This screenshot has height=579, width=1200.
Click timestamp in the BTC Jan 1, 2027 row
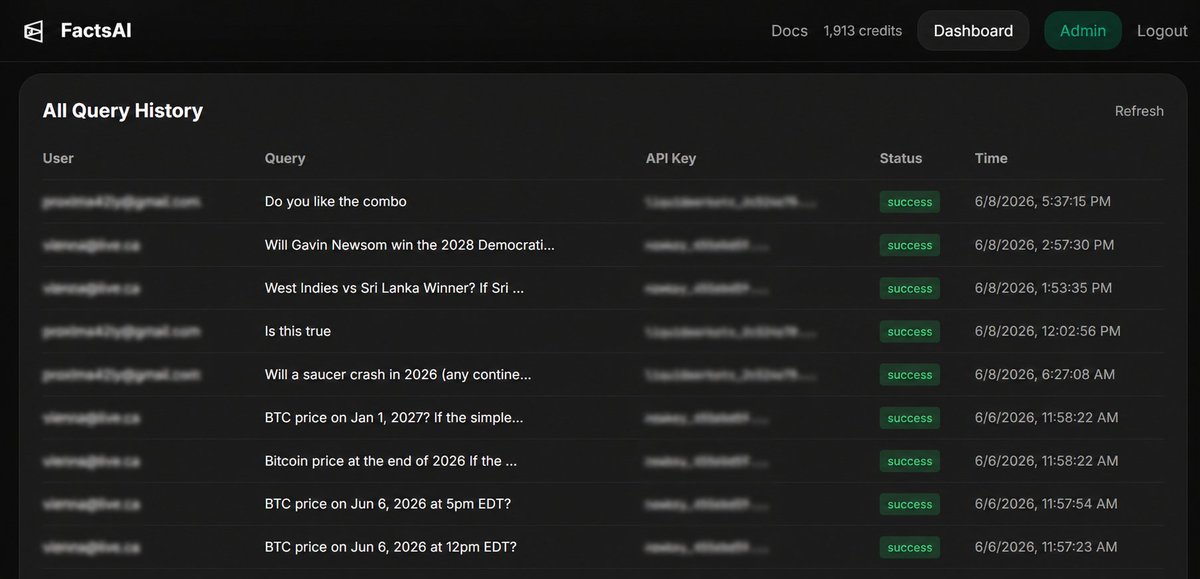click(1047, 418)
